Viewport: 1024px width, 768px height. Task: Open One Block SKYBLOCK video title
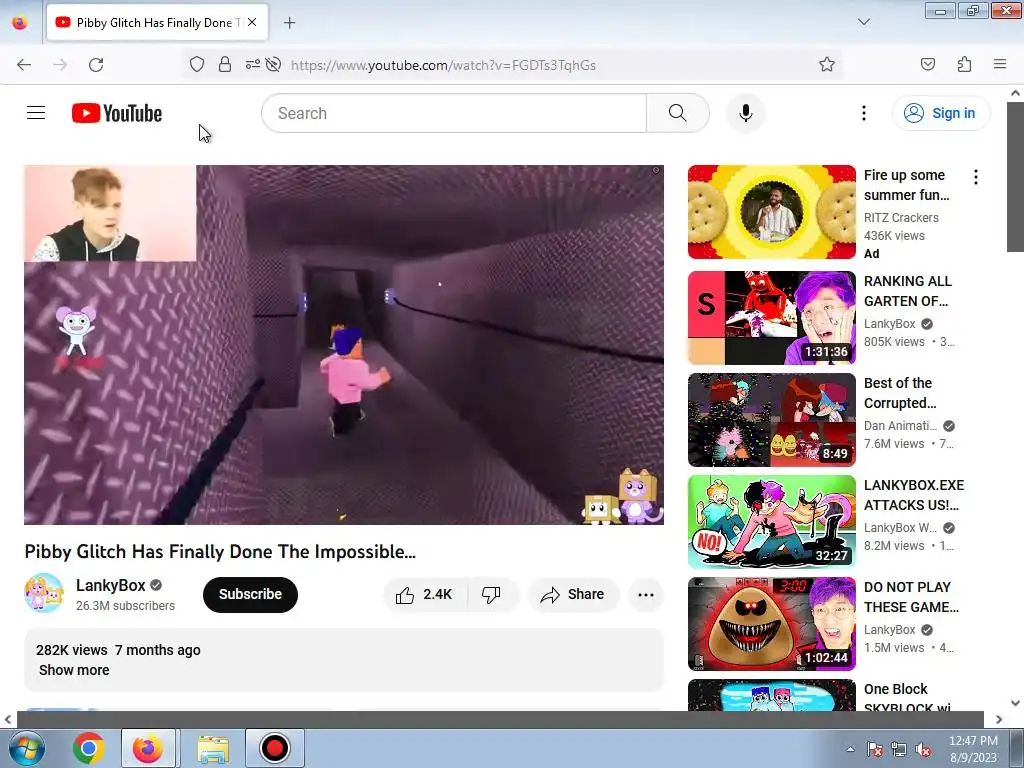coord(907,697)
